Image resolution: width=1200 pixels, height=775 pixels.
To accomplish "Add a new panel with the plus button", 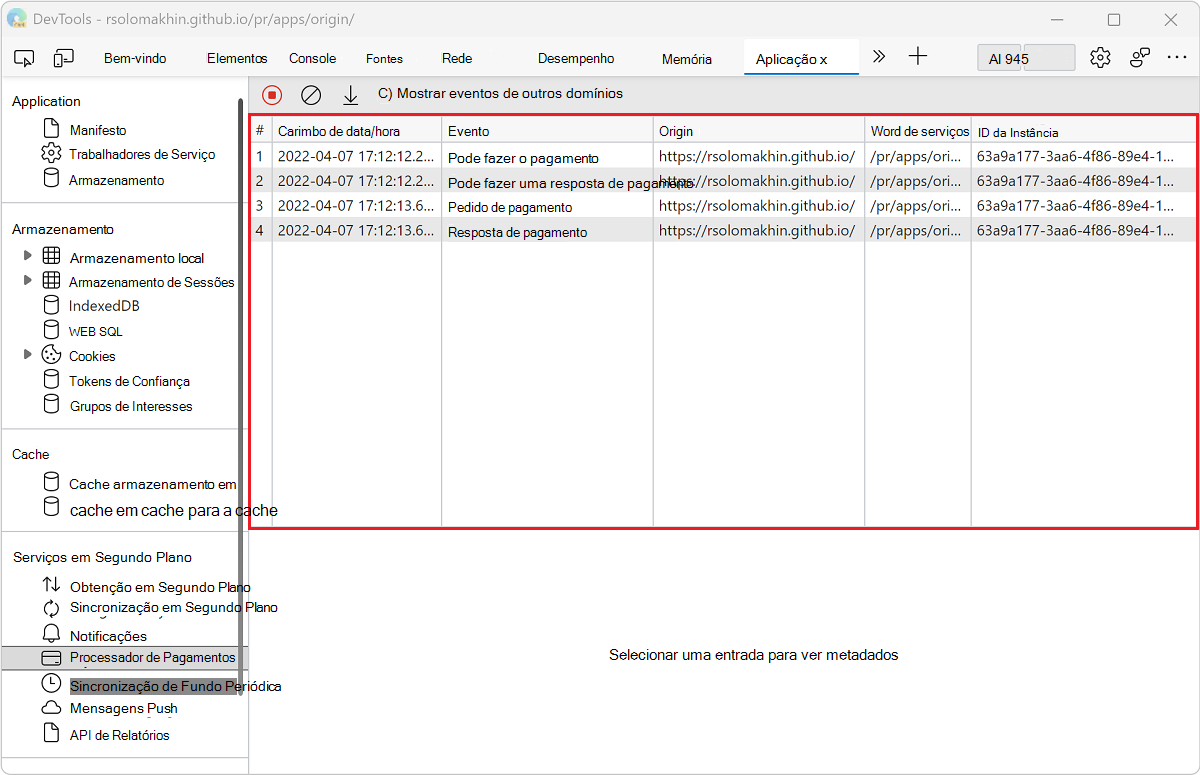I will tap(918, 57).
